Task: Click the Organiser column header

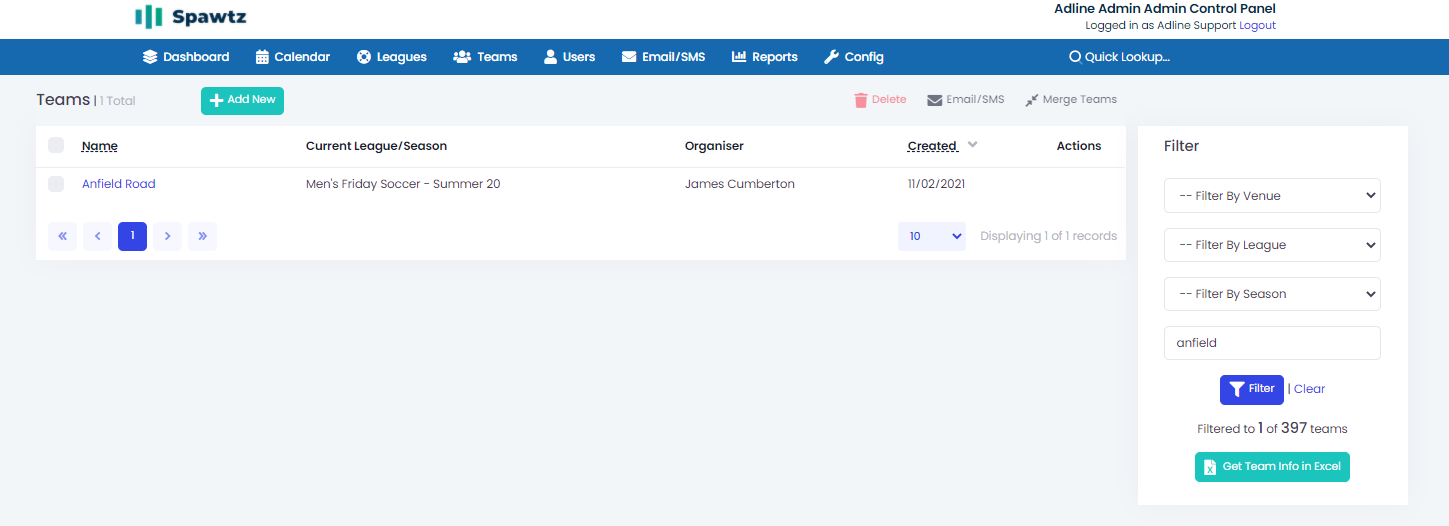Action: [x=714, y=146]
